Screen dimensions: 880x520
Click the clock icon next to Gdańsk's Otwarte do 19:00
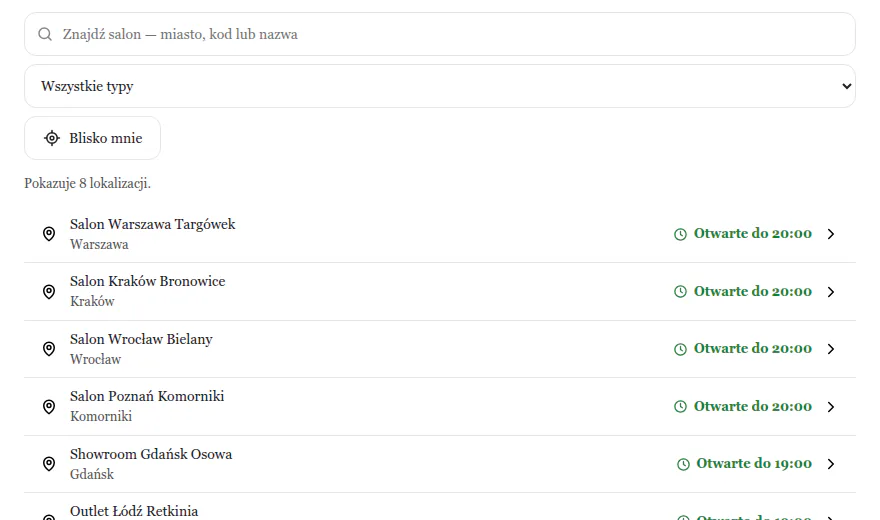click(x=683, y=464)
